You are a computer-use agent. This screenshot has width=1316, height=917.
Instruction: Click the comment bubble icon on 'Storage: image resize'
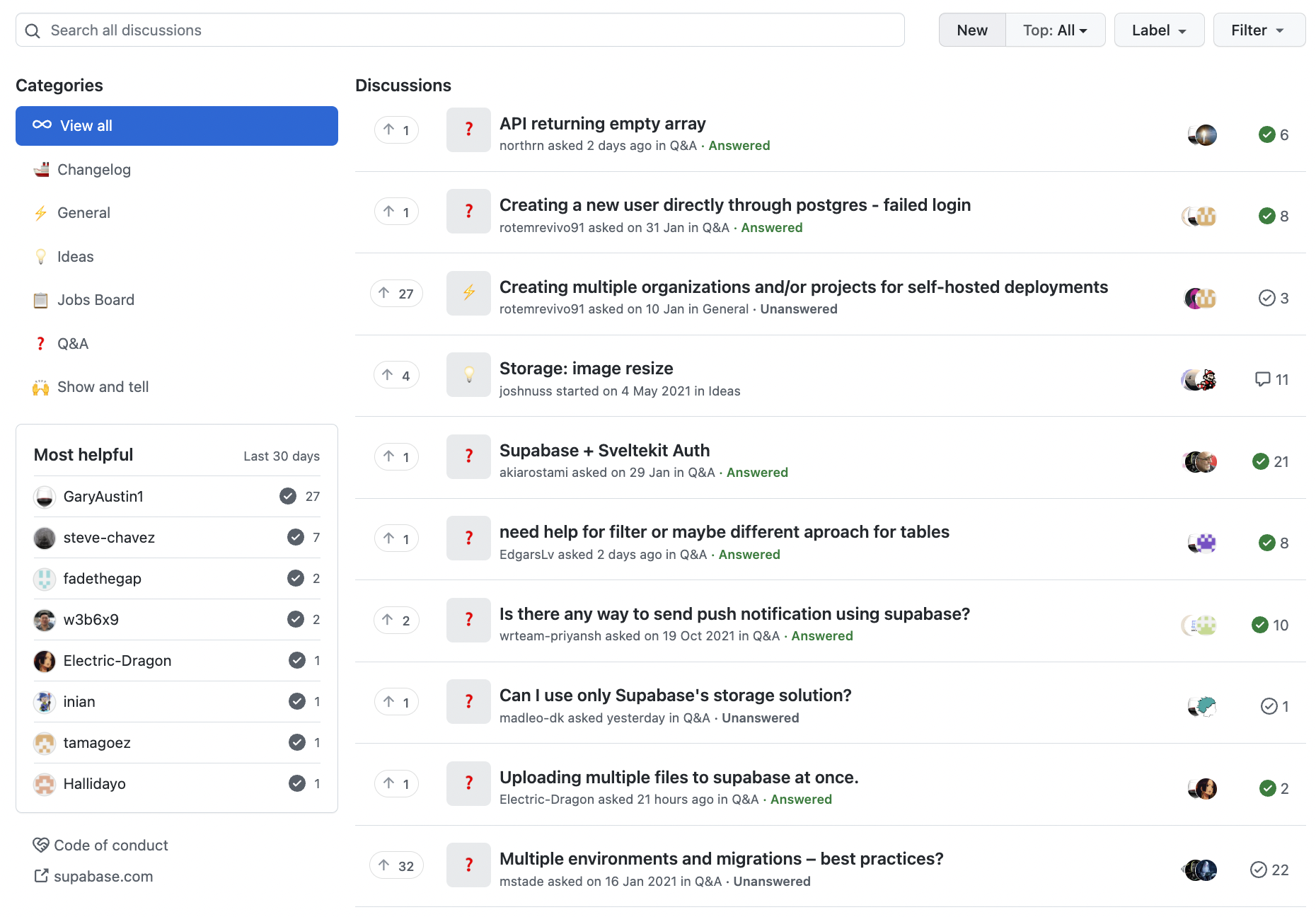1262,379
